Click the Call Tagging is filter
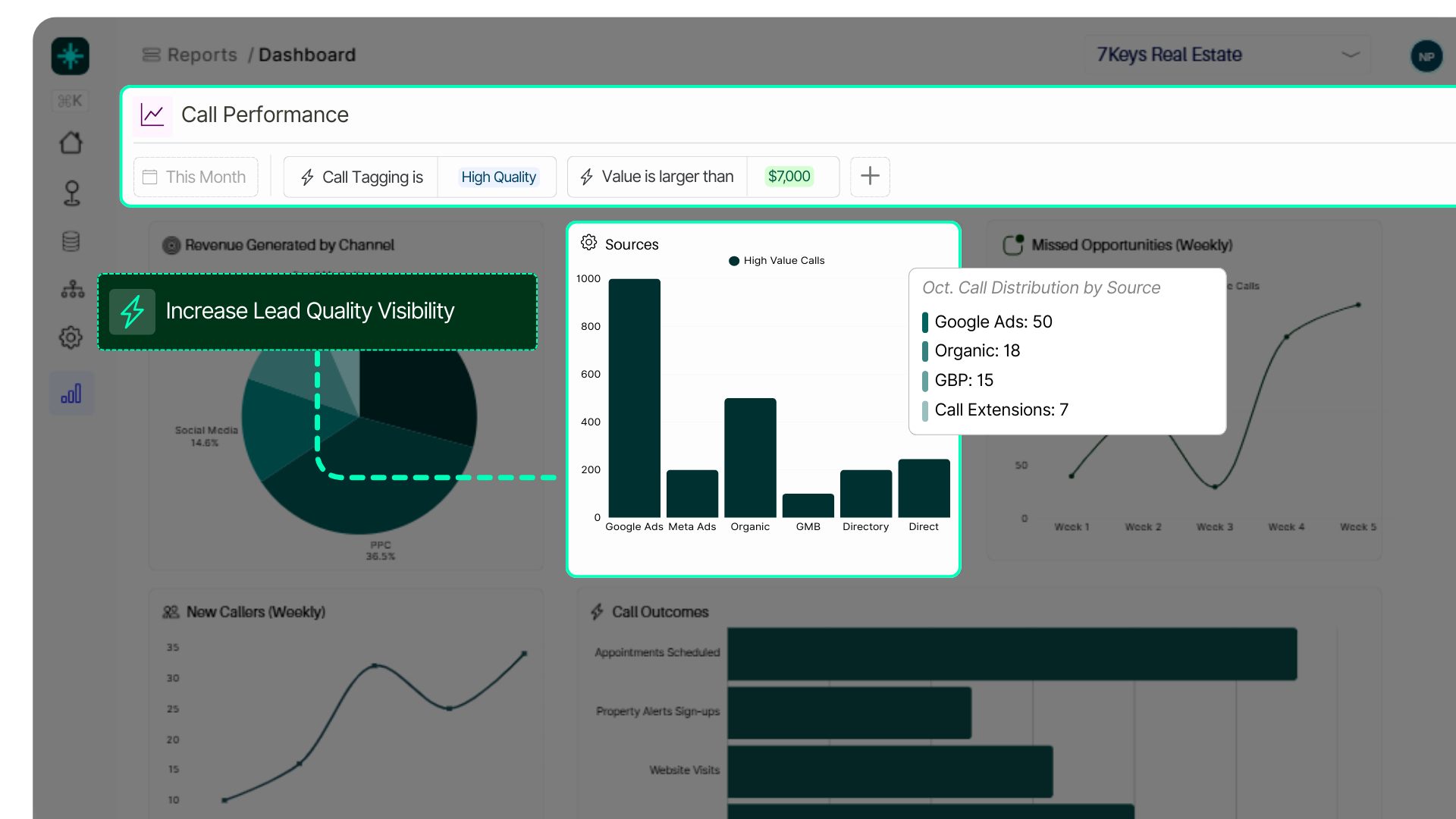Screen dimensions: 1456x819 (361, 177)
